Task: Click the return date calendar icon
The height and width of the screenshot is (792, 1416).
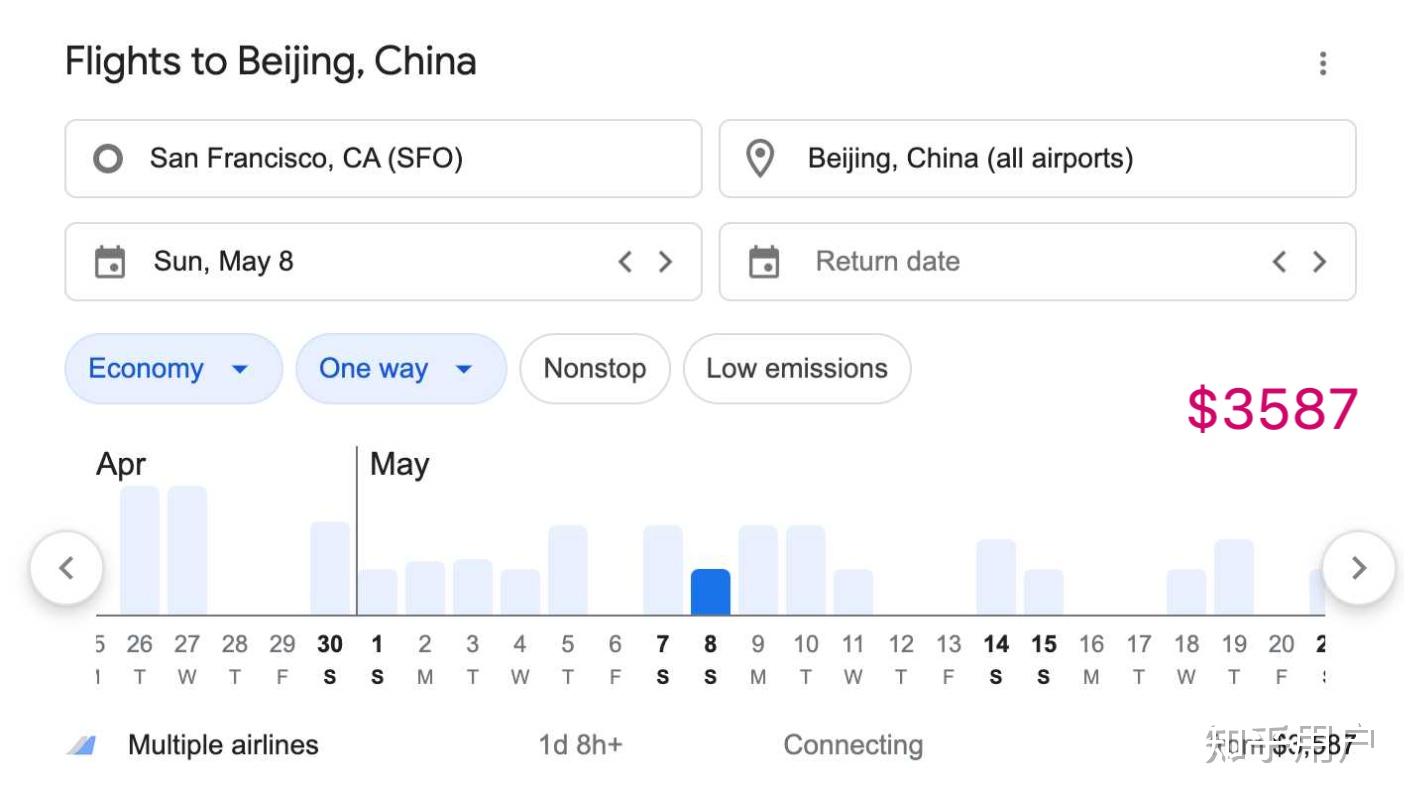Action: (764, 262)
